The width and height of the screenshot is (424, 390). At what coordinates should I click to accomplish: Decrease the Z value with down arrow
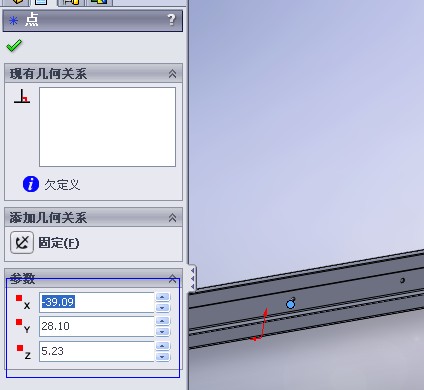coord(163,357)
